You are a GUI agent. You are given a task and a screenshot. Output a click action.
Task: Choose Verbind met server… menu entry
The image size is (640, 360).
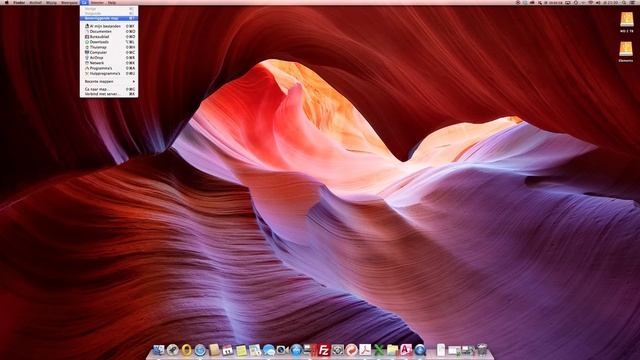109,94
